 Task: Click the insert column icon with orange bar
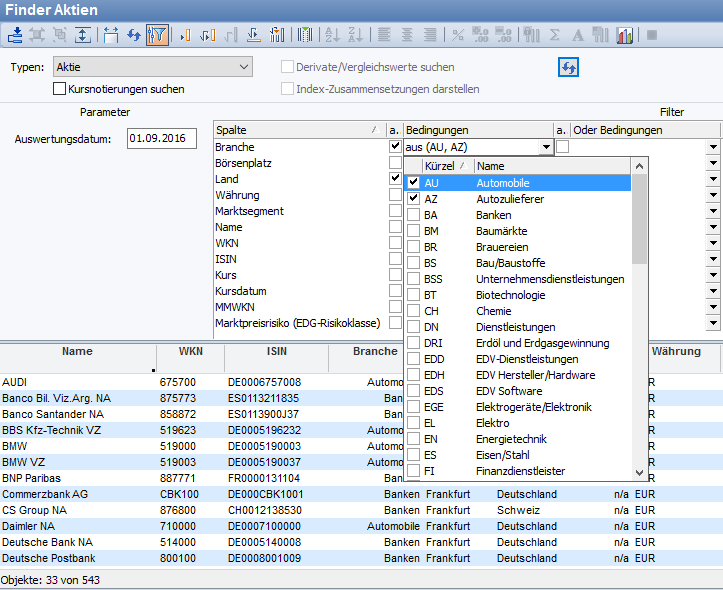184,35
